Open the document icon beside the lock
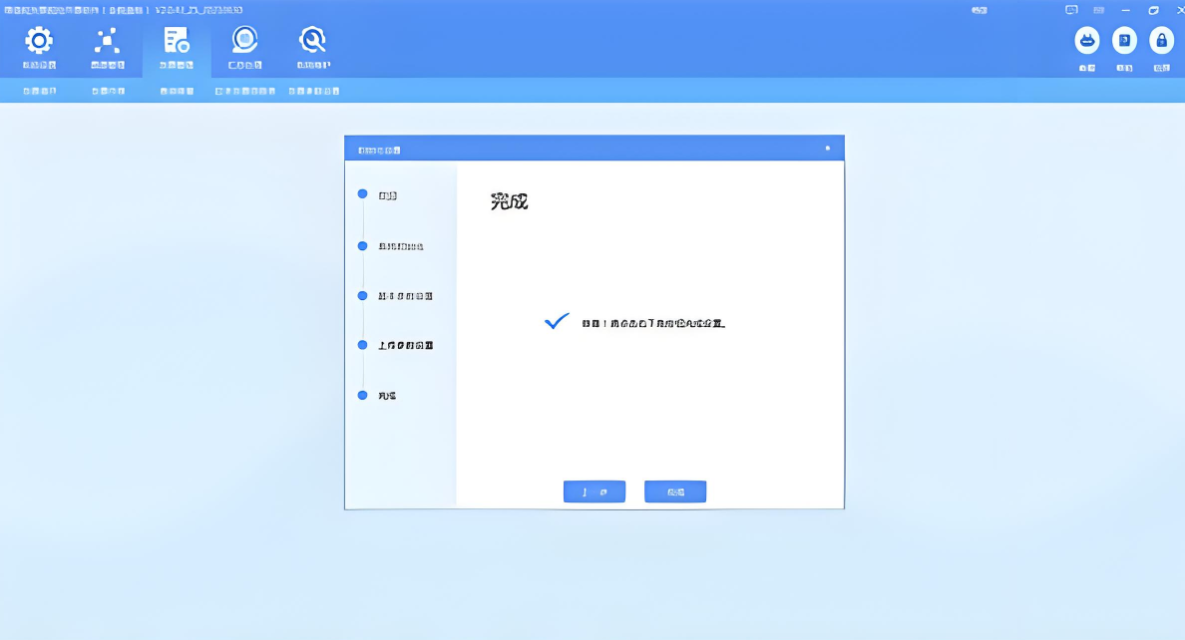Image resolution: width=1185 pixels, height=640 pixels. click(1122, 41)
